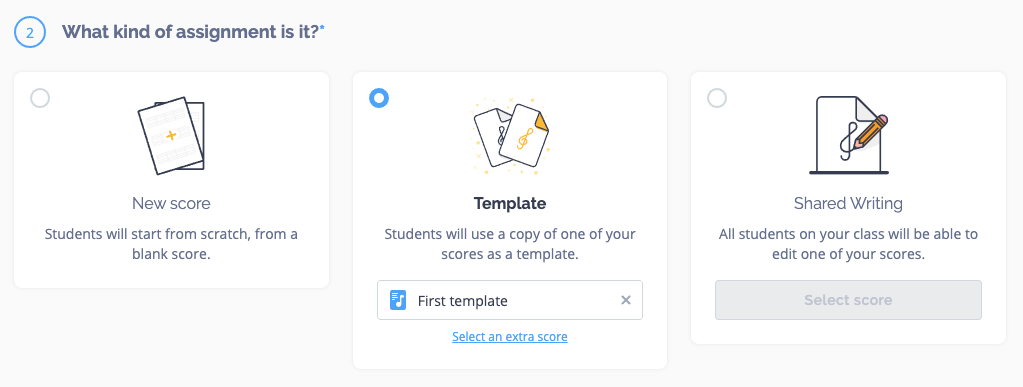This screenshot has height=387, width=1023.
Task: Click the Shared Writing card title
Action: tap(848, 203)
